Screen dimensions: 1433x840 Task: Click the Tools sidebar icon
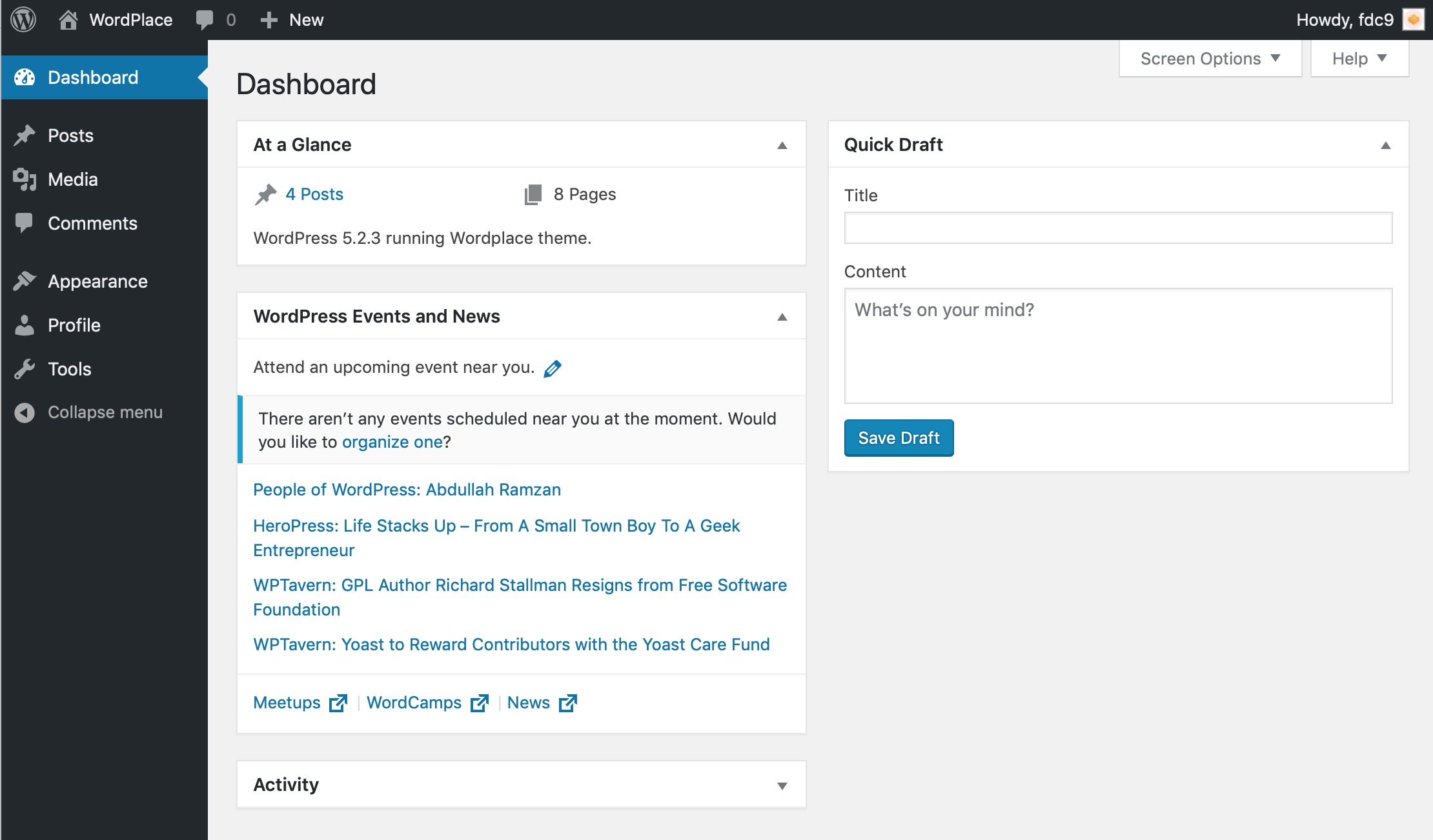[x=26, y=369]
